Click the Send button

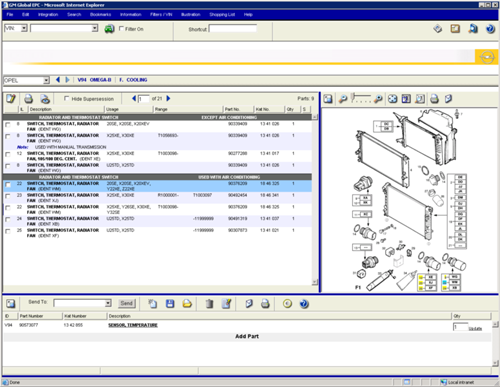(x=126, y=303)
